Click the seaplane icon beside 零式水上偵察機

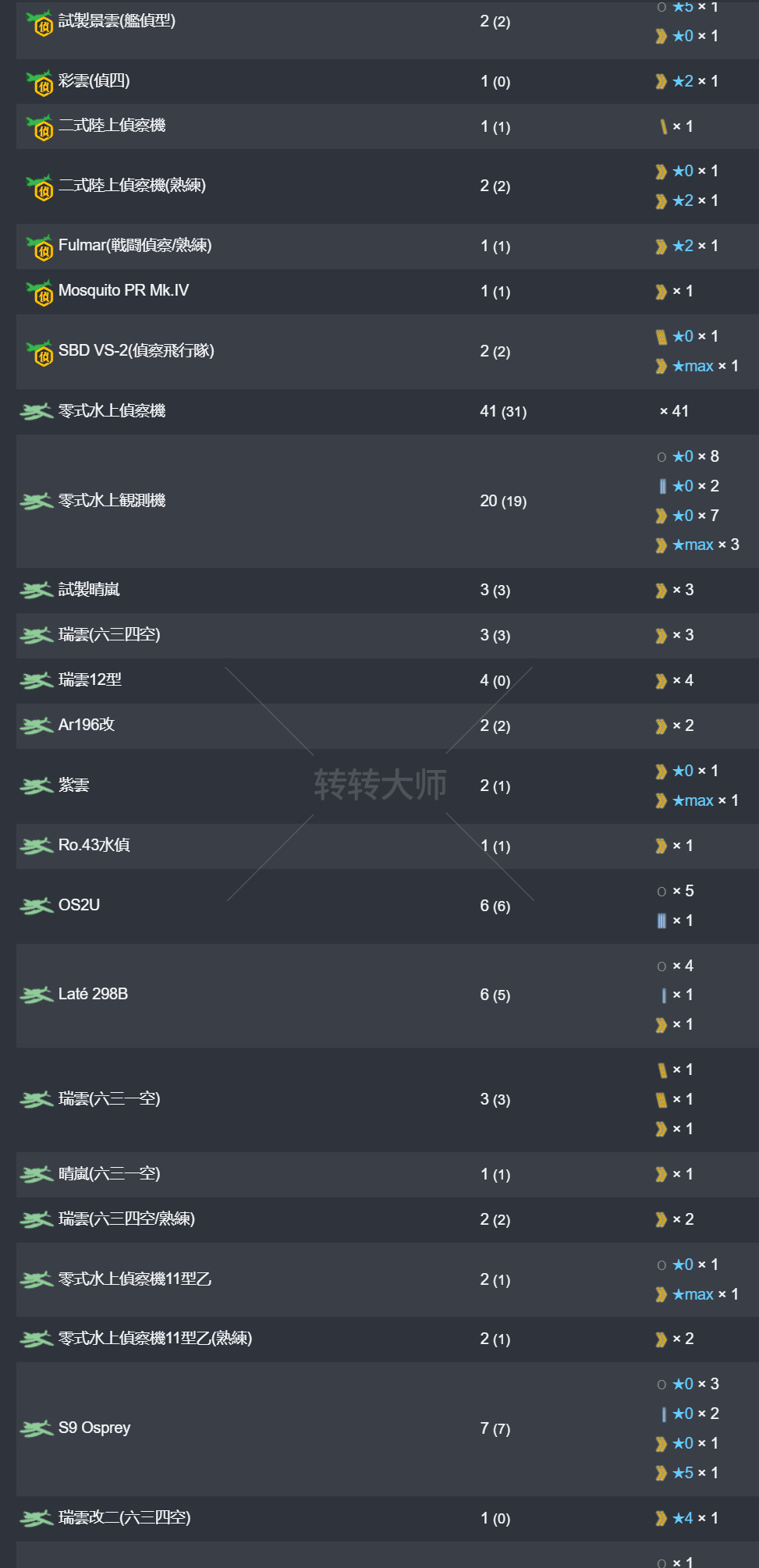(36, 411)
